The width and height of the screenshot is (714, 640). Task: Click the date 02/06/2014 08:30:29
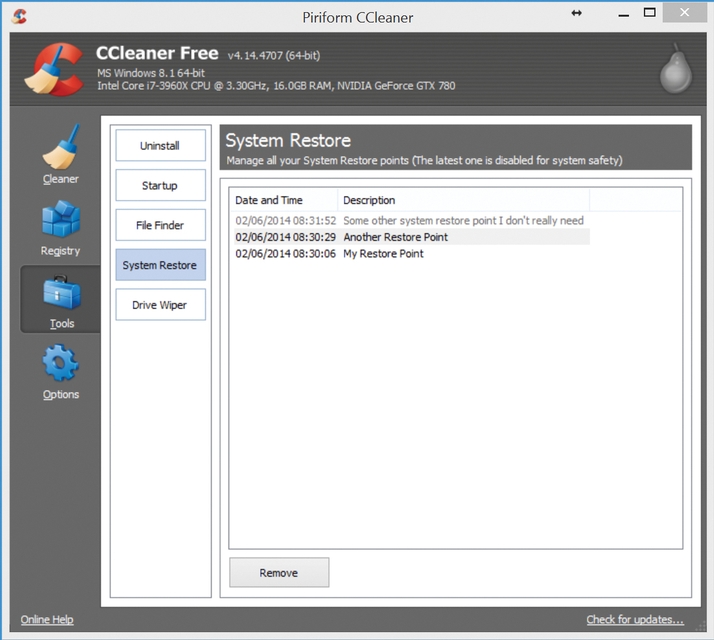point(285,237)
